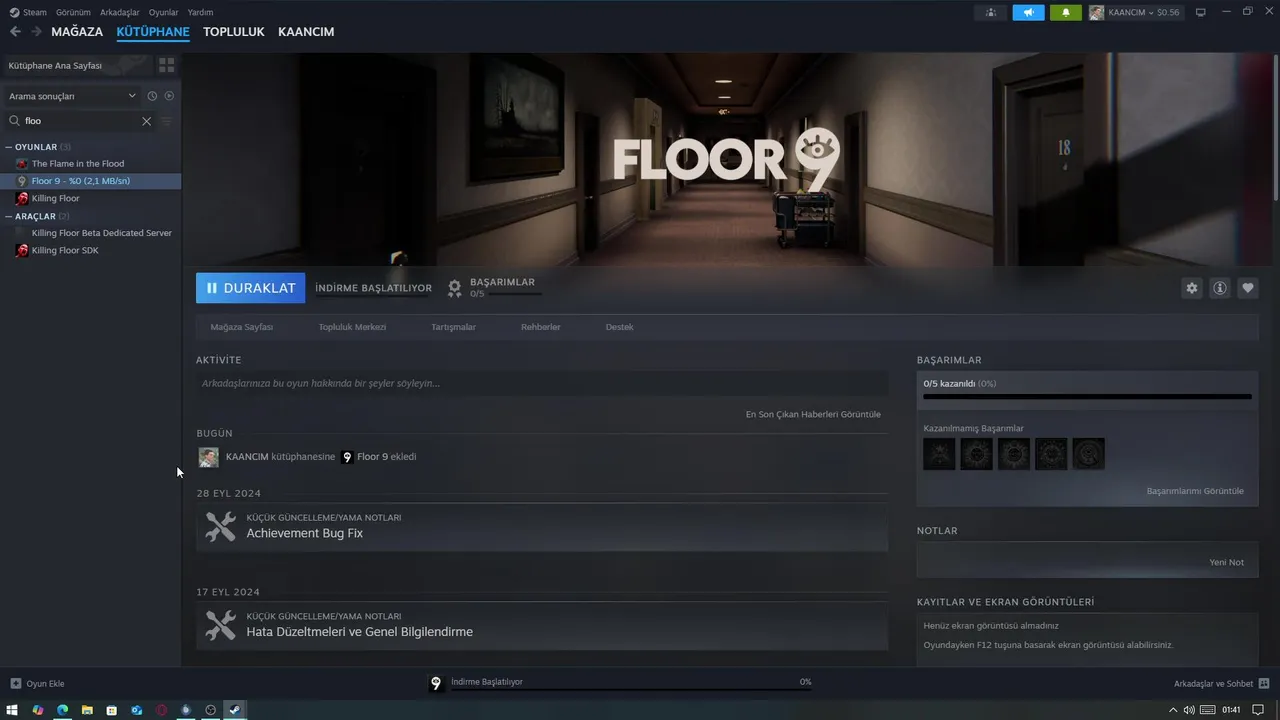This screenshot has height=720, width=1280.
Task: Click Yeni Not to add a note
Action: pos(1226,562)
